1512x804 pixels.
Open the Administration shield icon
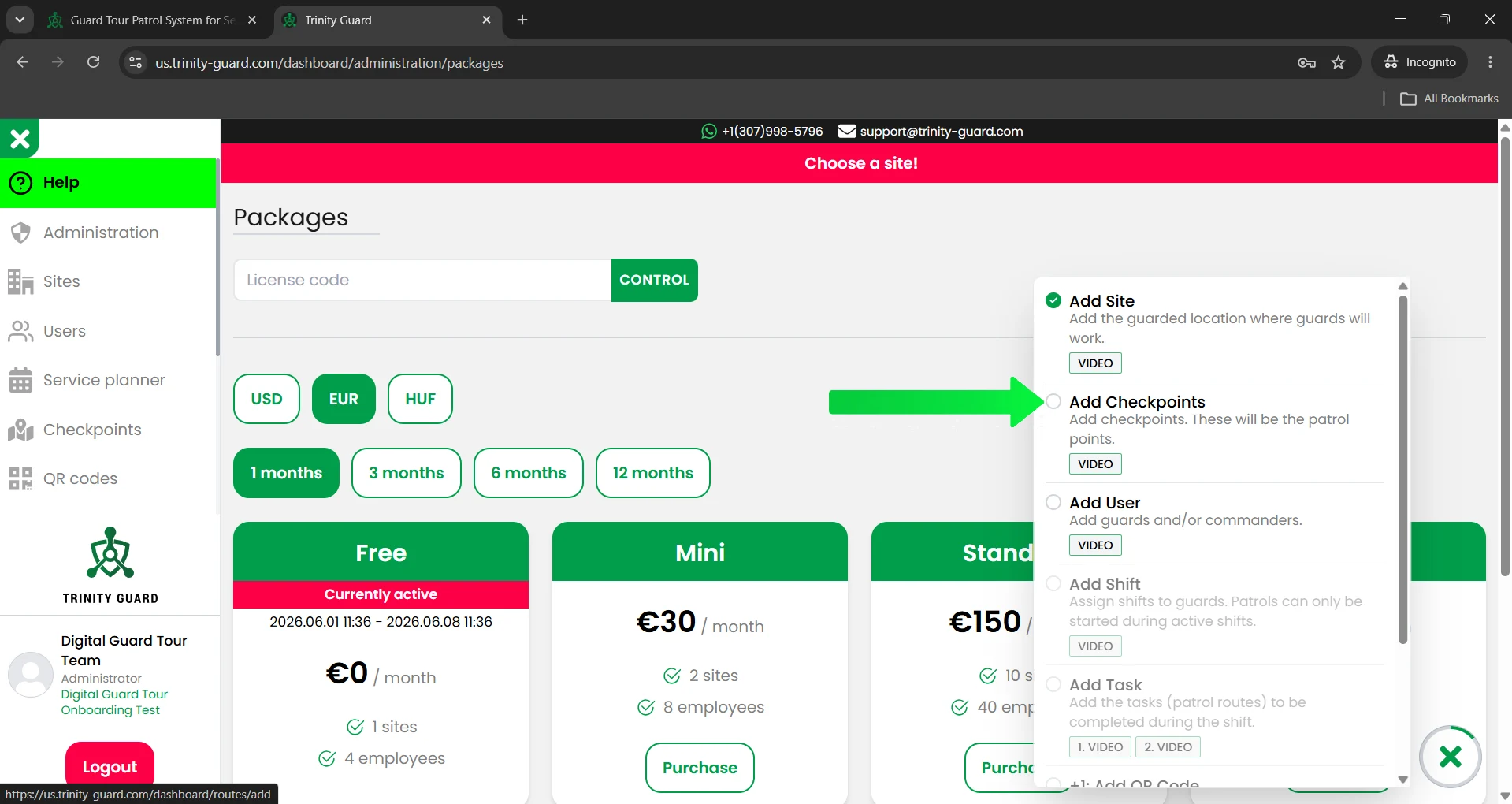pos(20,233)
